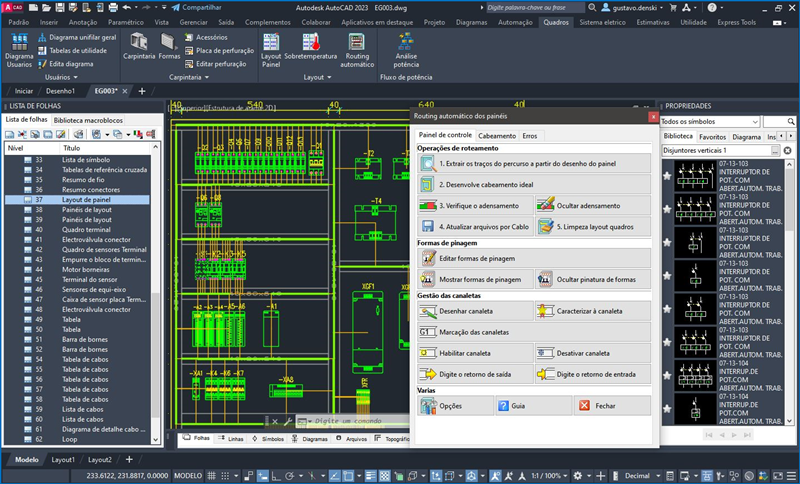Image resolution: width=800 pixels, height=484 pixels.
Task: Click the Opções button
Action: click(451, 406)
